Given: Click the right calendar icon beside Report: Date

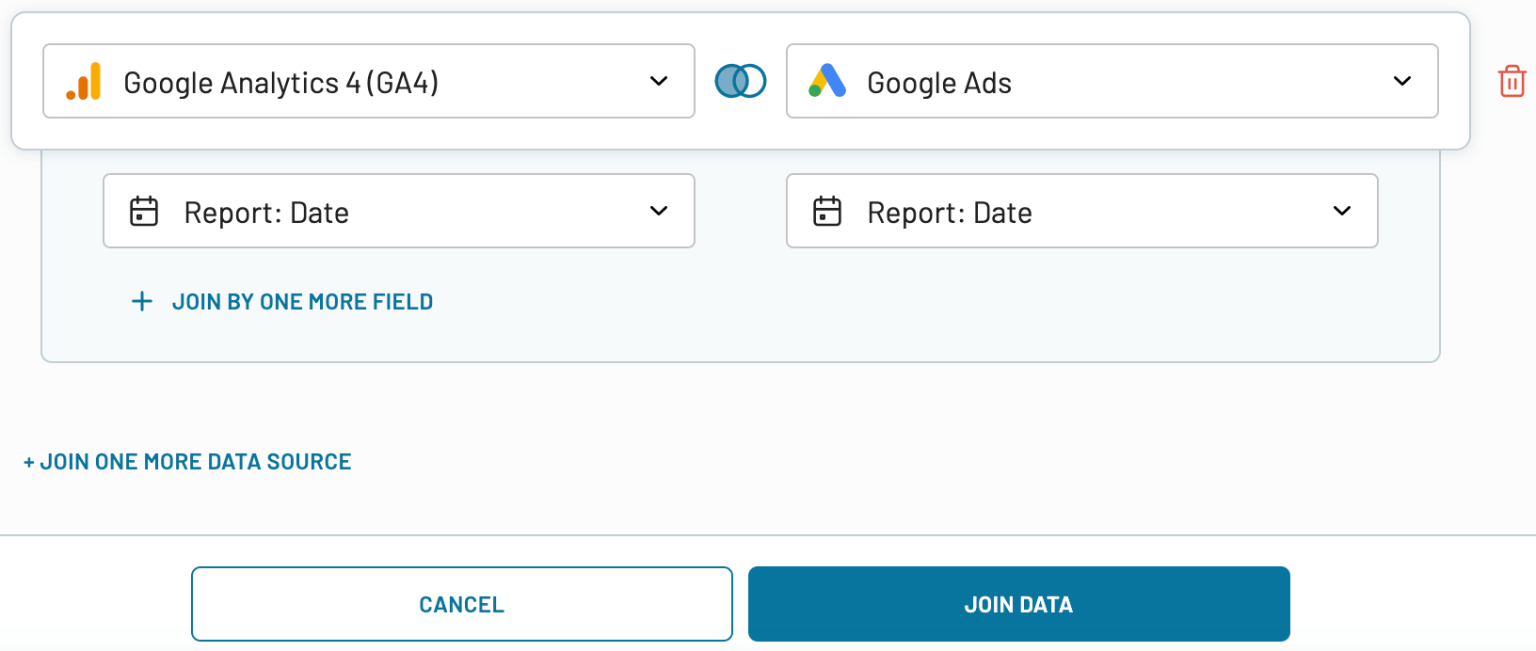Looking at the screenshot, I should [828, 211].
